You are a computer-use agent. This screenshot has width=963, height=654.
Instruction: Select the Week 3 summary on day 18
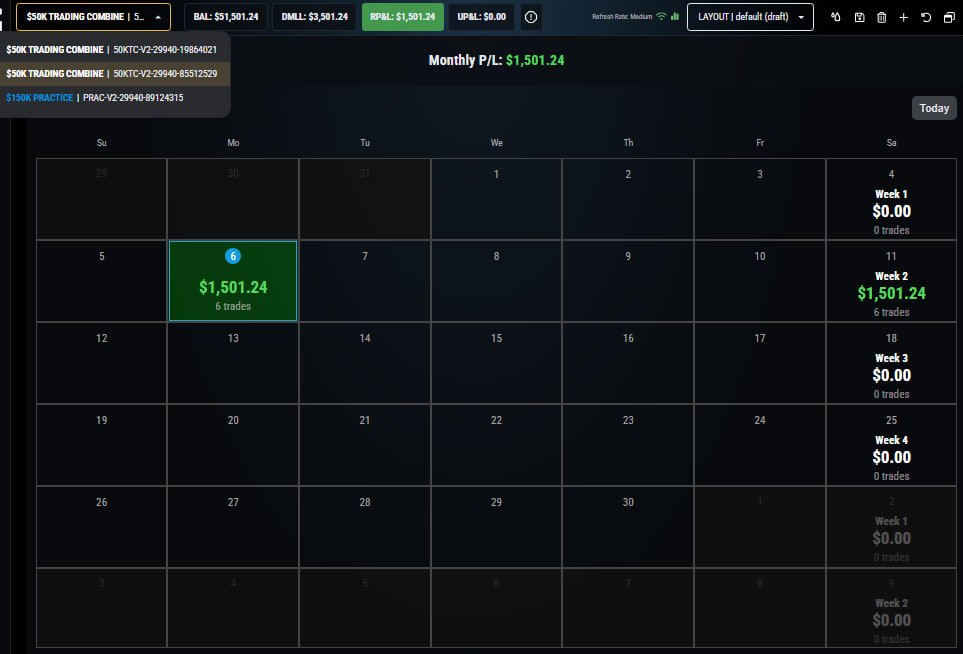pos(891,363)
